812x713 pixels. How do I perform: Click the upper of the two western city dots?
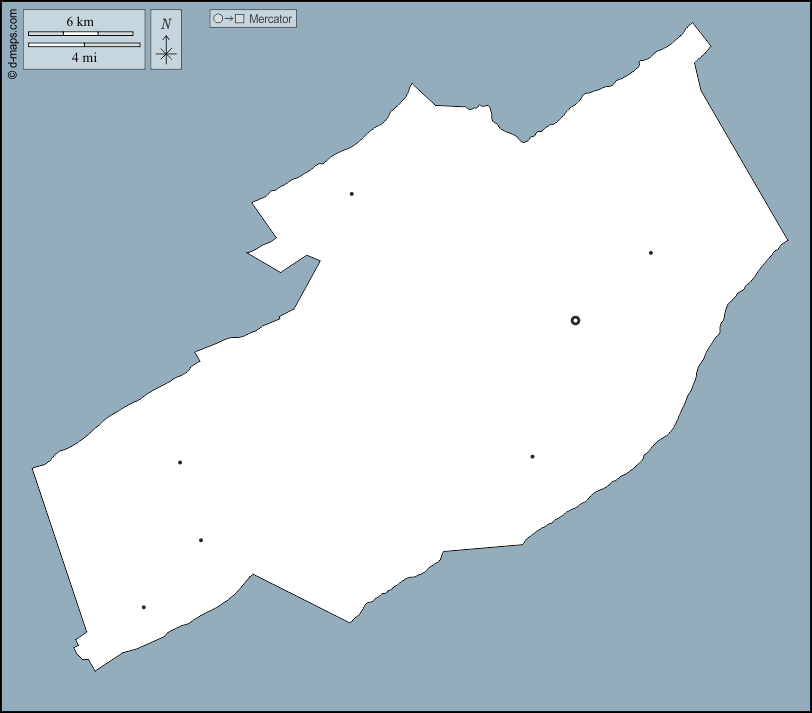[180, 462]
